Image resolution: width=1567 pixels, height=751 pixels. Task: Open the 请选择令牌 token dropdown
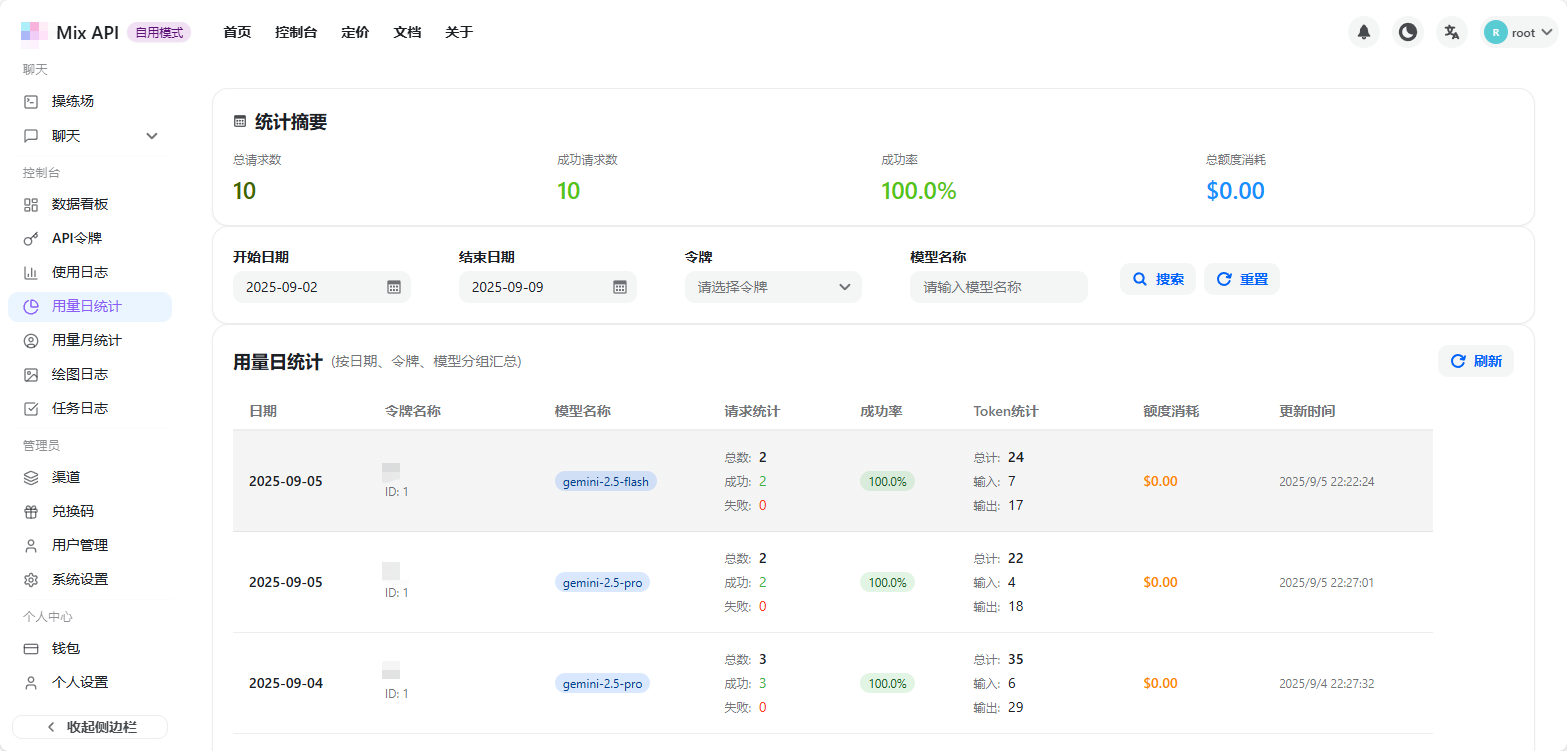(772, 287)
